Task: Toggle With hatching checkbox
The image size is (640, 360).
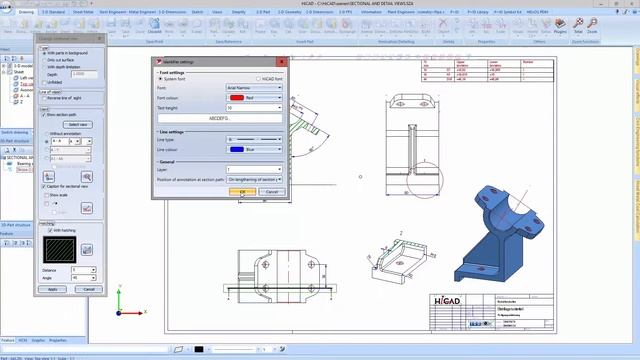Action: (50, 231)
